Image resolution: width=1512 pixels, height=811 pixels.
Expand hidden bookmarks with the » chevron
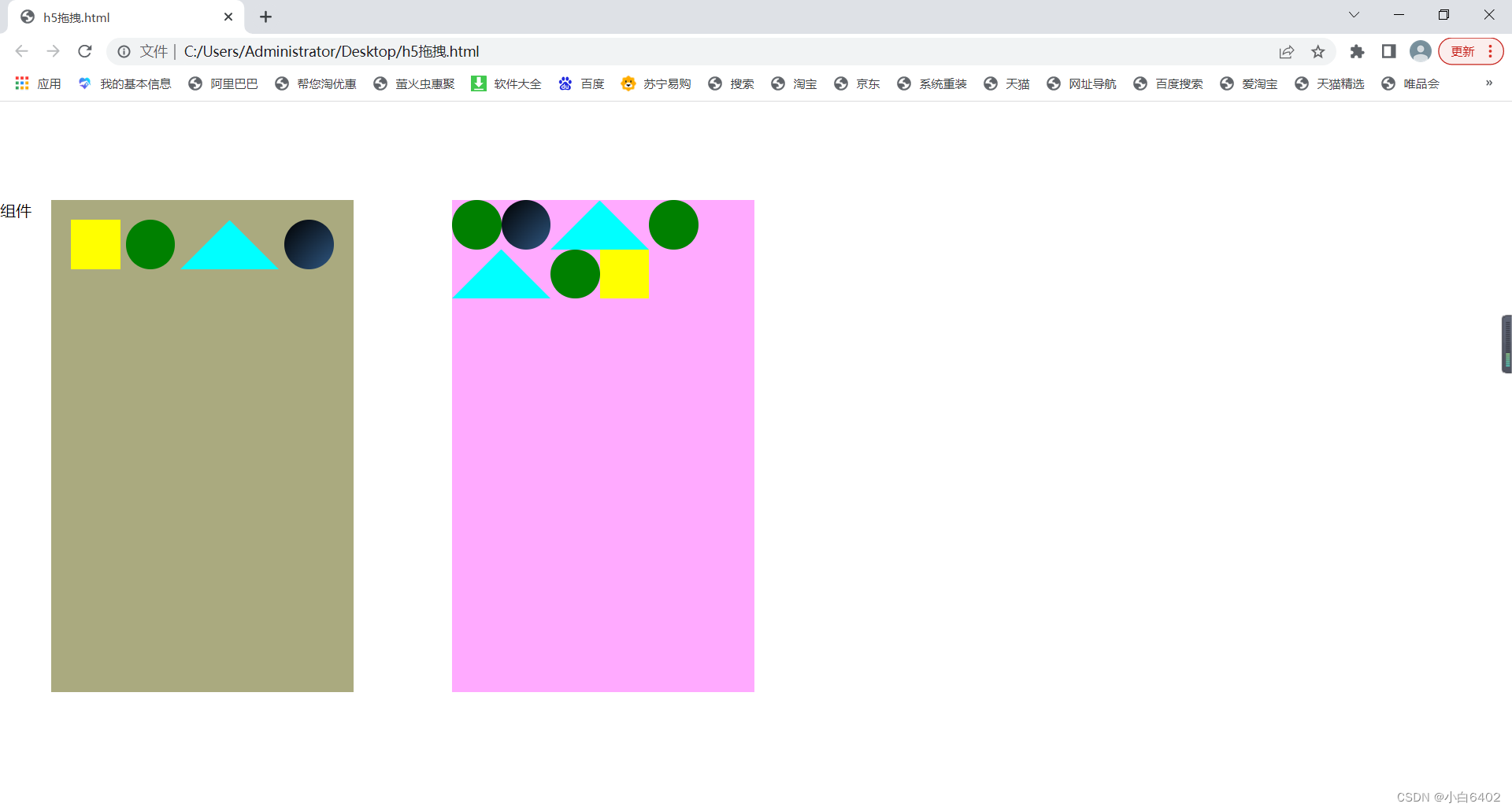point(1488,83)
